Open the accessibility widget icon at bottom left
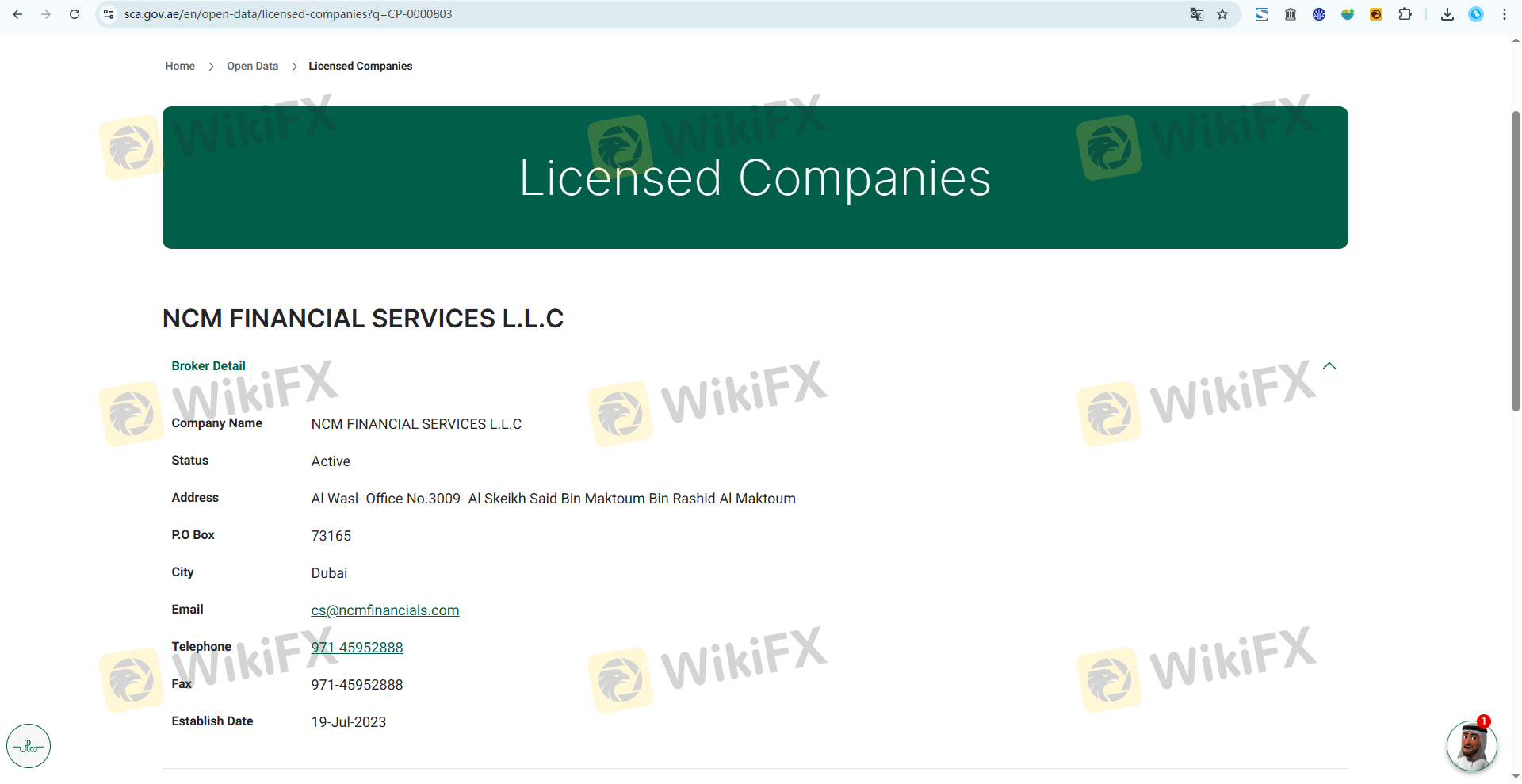1522x784 pixels. point(29,746)
